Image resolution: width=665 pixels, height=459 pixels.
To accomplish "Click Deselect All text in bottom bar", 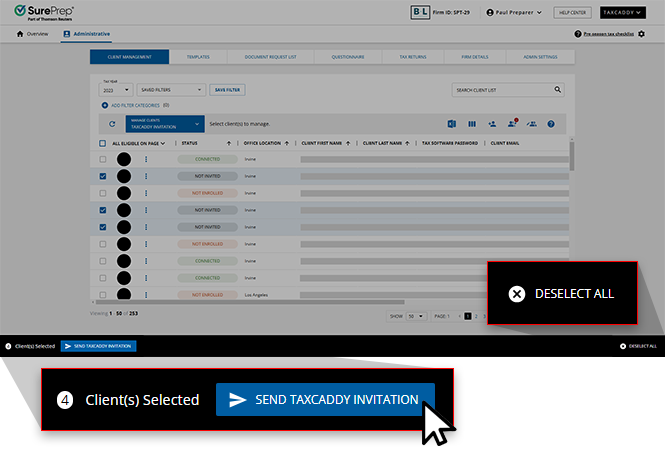I will tap(643, 346).
